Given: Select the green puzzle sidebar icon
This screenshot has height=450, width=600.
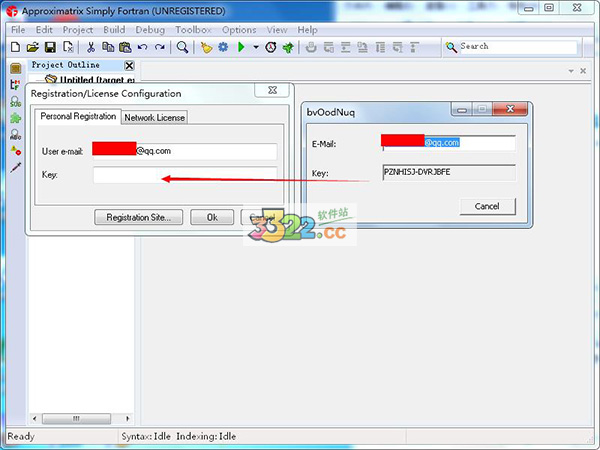Looking at the screenshot, I should pyautogui.click(x=16, y=118).
